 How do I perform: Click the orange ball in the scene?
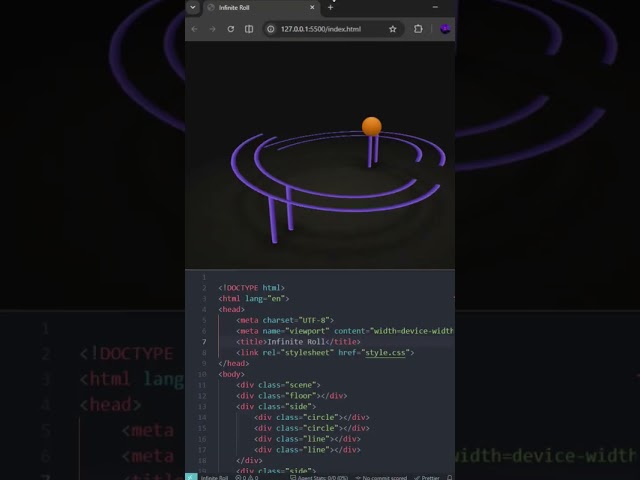(371, 126)
